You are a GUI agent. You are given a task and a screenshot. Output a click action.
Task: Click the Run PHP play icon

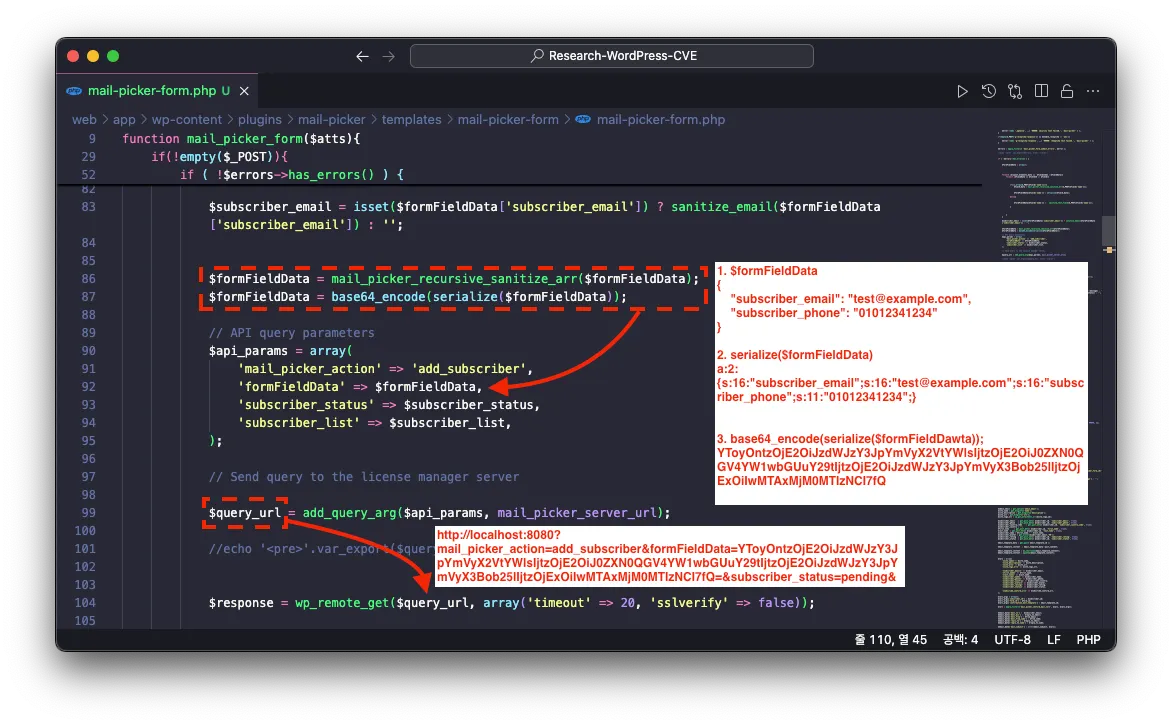962,91
